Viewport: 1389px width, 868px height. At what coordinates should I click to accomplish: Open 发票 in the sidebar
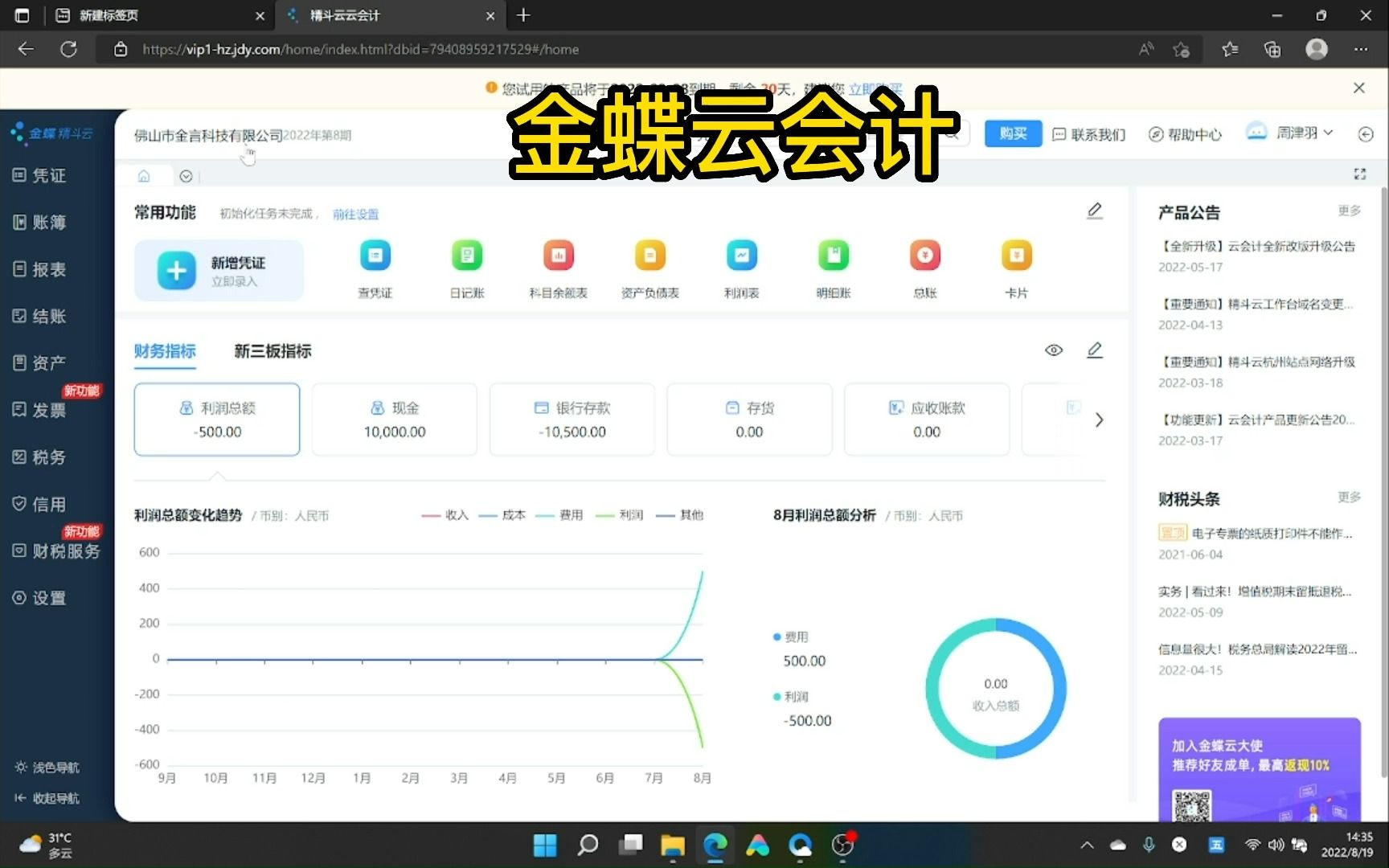point(40,410)
